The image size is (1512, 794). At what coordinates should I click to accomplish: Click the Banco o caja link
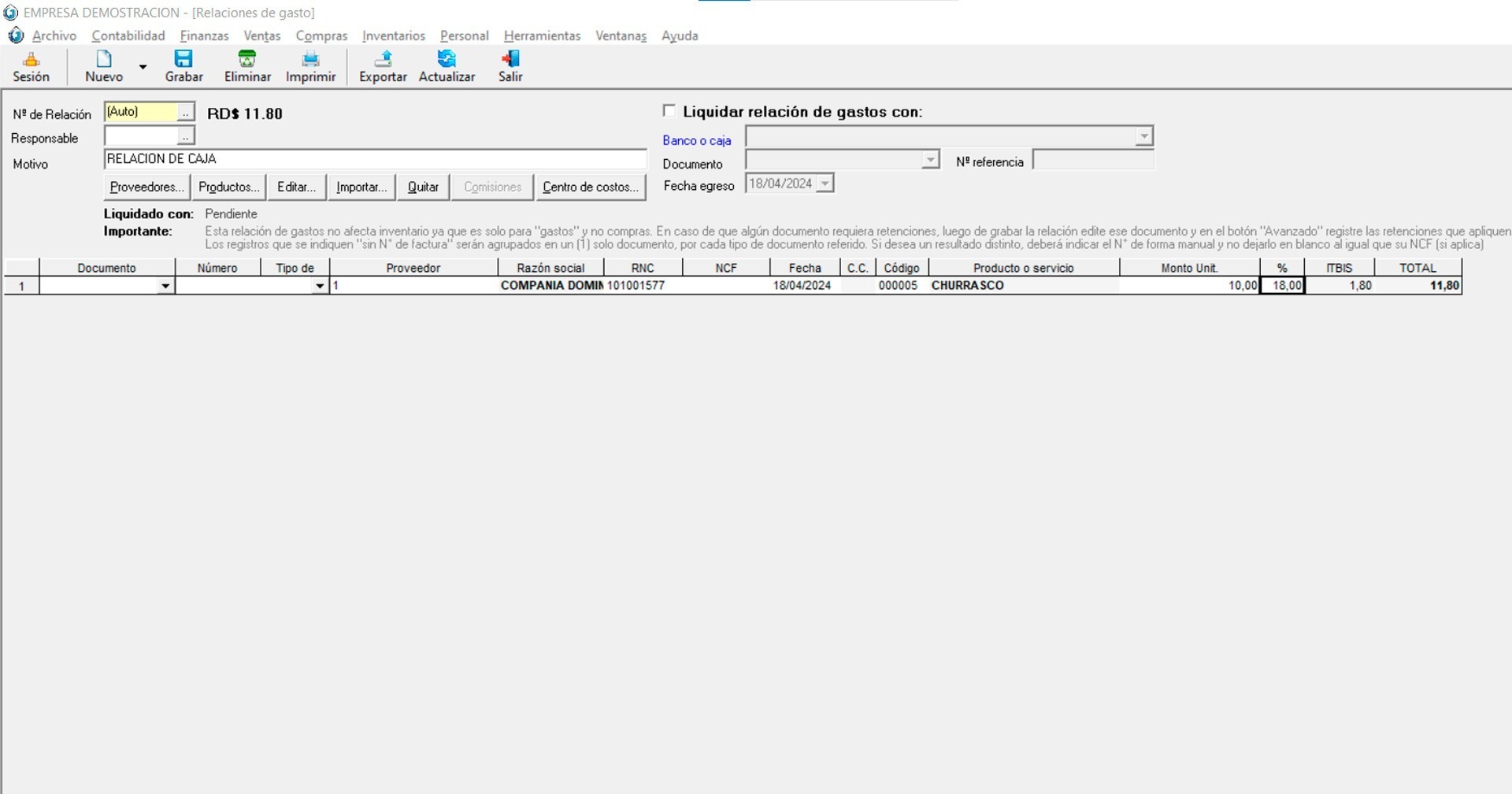pyautogui.click(x=697, y=140)
